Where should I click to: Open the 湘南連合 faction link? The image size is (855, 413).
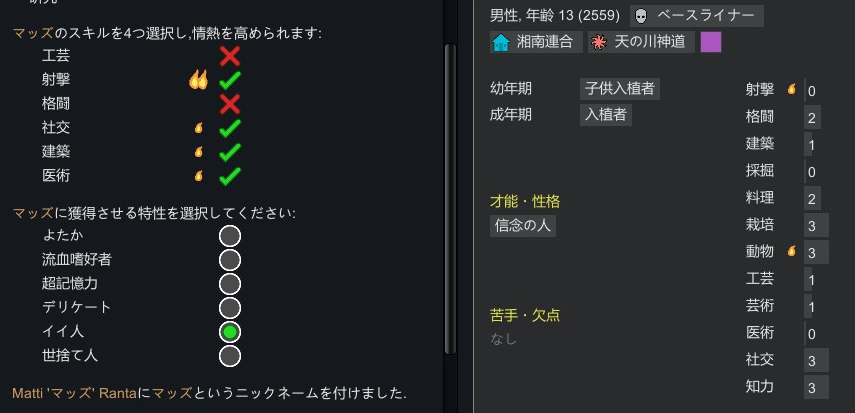pyautogui.click(x=537, y=42)
